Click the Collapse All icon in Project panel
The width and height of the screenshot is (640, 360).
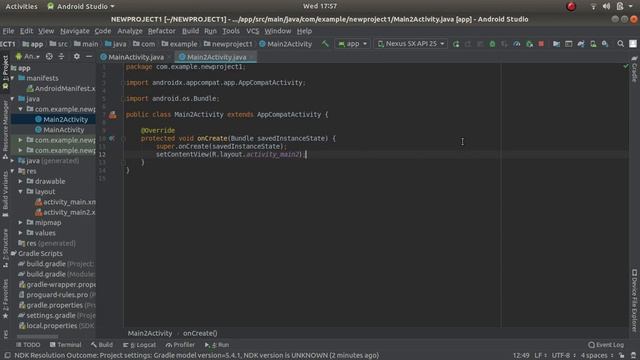tap(61, 57)
